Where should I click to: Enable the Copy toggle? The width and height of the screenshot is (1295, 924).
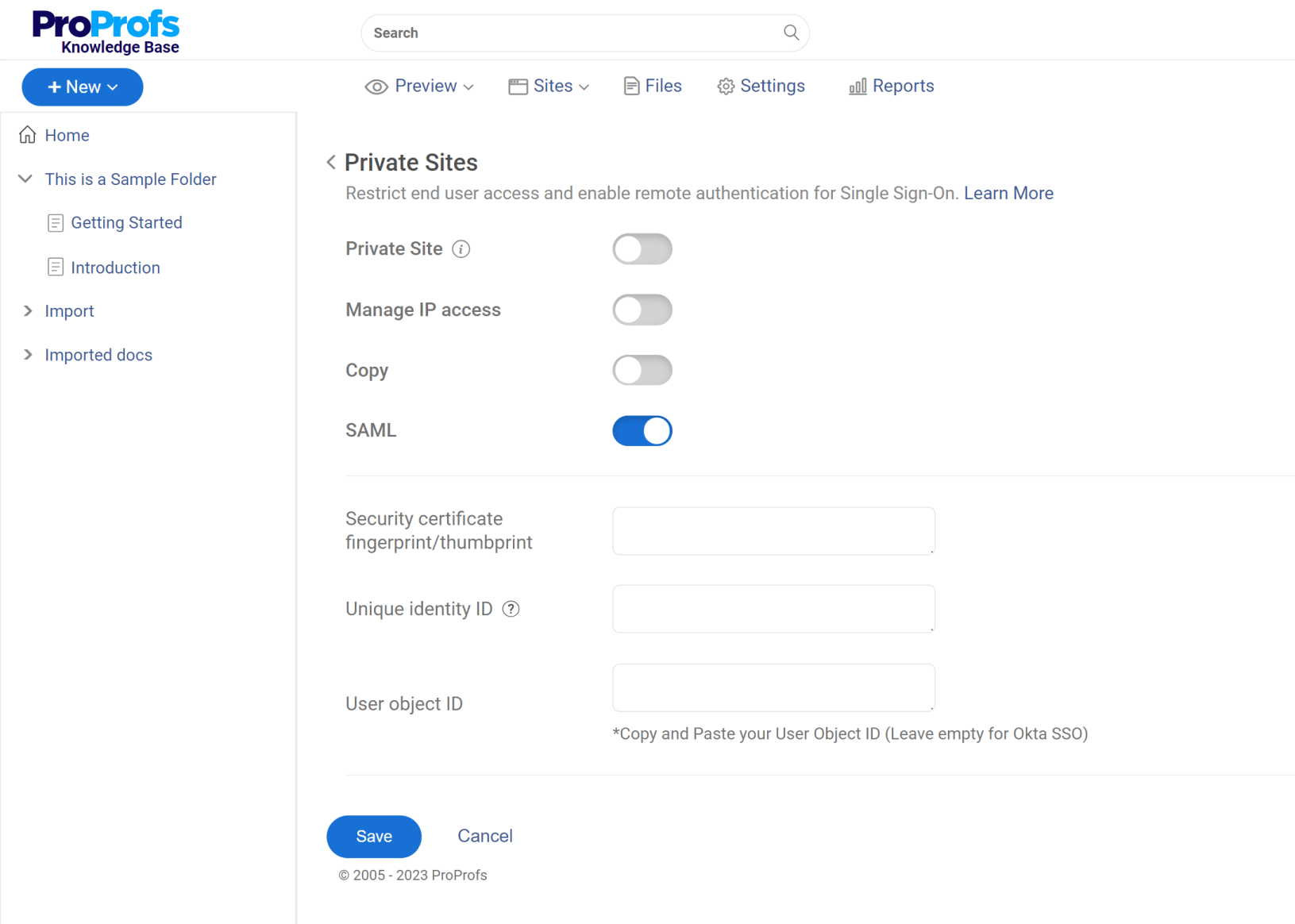pyautogui.click(x=642, y=370)
